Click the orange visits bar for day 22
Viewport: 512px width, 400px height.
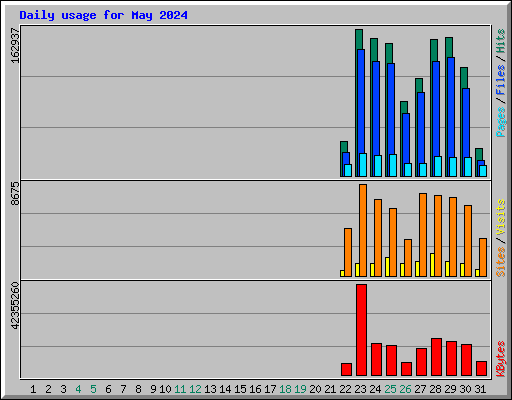(x=348, y=252)
